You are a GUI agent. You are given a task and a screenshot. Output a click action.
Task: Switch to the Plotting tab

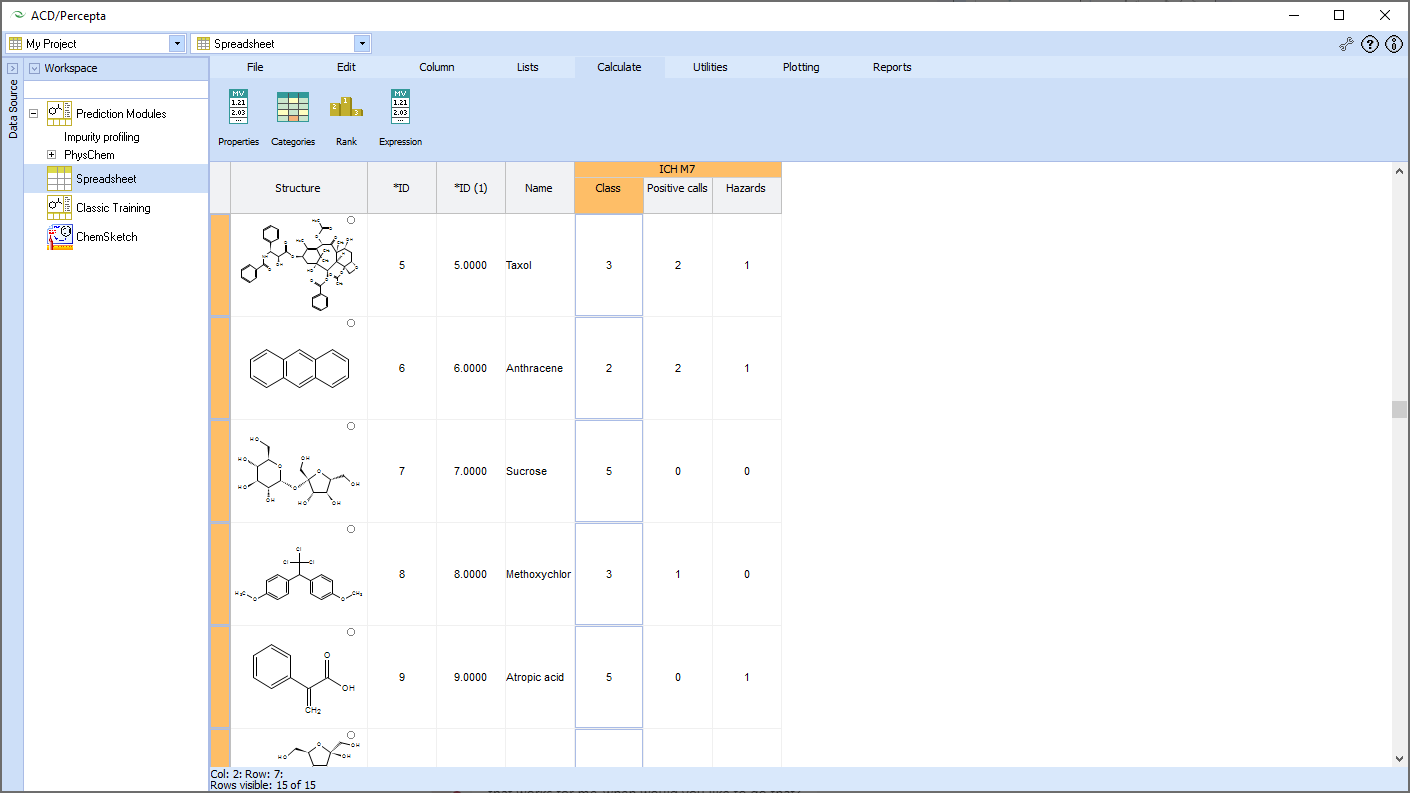click(x=800, y=67)
